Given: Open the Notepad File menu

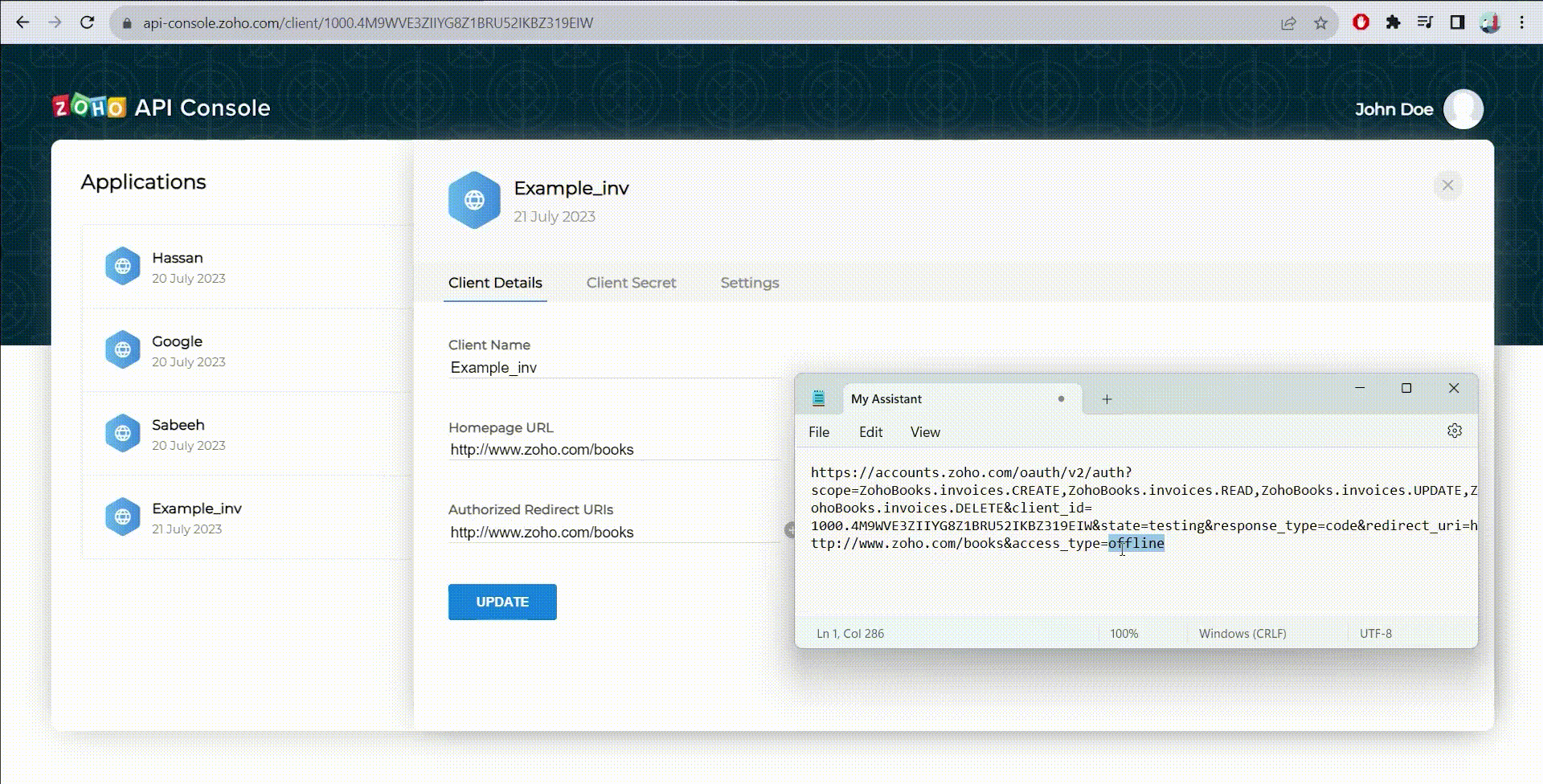Looking at the screenshot, I should [818, 432].
